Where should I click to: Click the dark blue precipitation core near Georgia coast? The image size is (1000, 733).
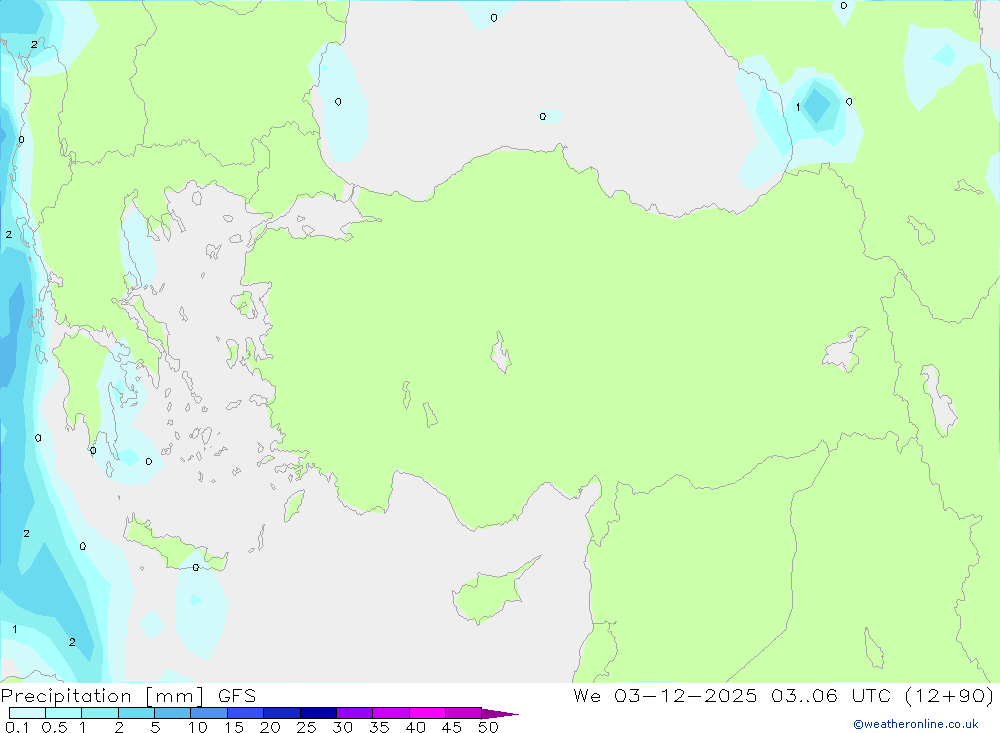[x=817, y=105]
